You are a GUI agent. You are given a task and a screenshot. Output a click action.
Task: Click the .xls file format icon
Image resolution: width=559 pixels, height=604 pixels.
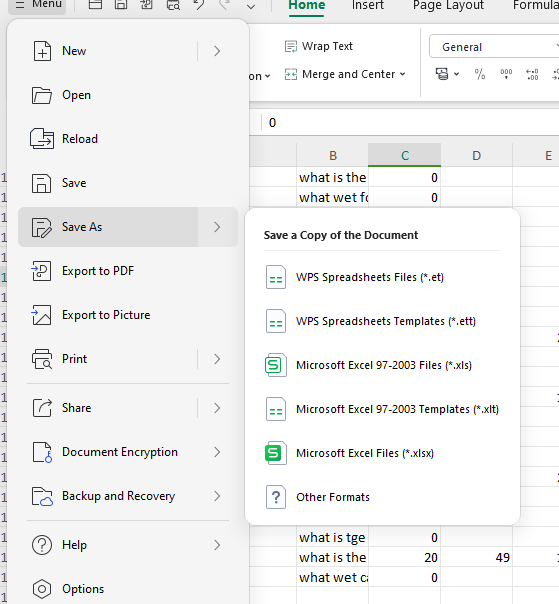276,365
